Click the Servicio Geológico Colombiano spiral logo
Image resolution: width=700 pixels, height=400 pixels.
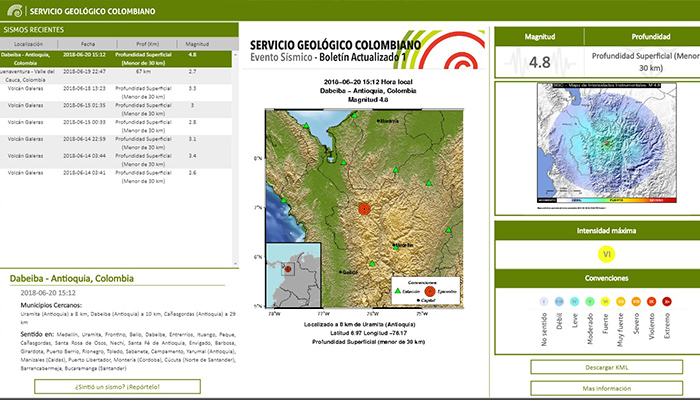point(13,10)
